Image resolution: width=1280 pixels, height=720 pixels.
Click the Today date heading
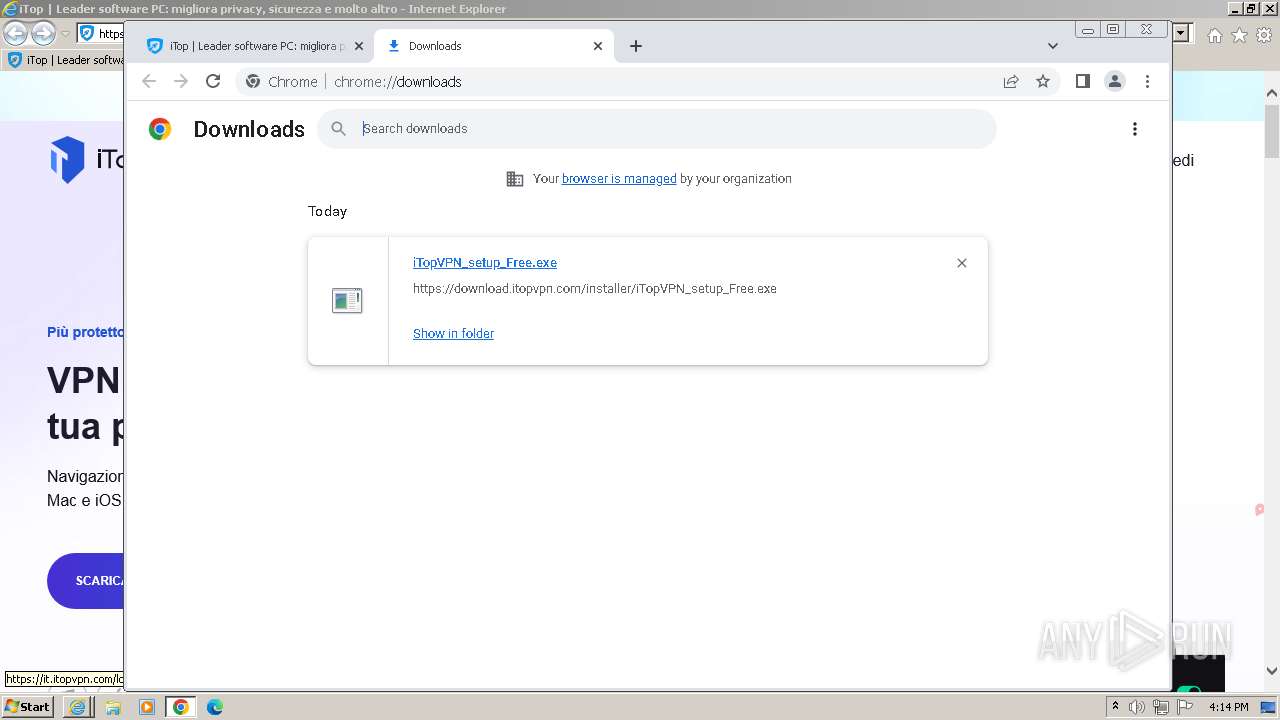coord(327,212)
